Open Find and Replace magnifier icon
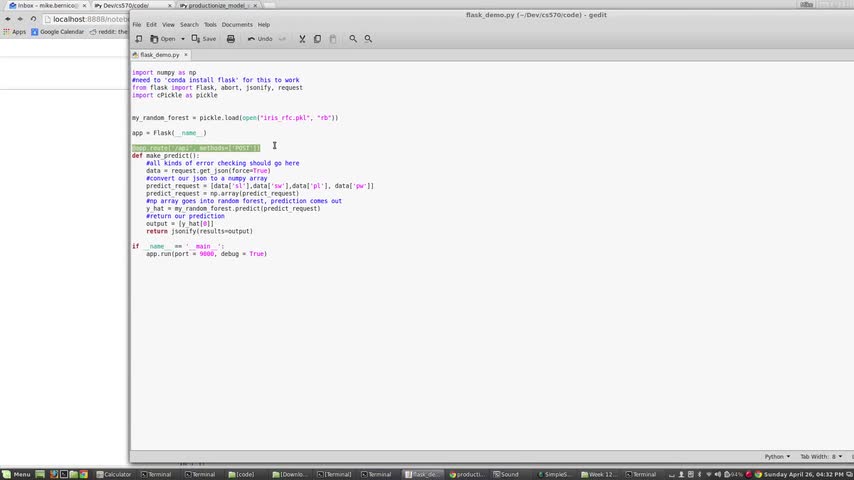This screenshot has height=480, width=854. pyautogui.click(x=368, y=39)
